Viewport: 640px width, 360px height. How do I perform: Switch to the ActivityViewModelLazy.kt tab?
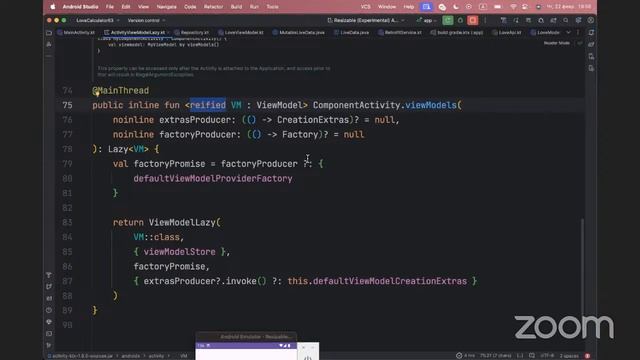tap(136, 33)
